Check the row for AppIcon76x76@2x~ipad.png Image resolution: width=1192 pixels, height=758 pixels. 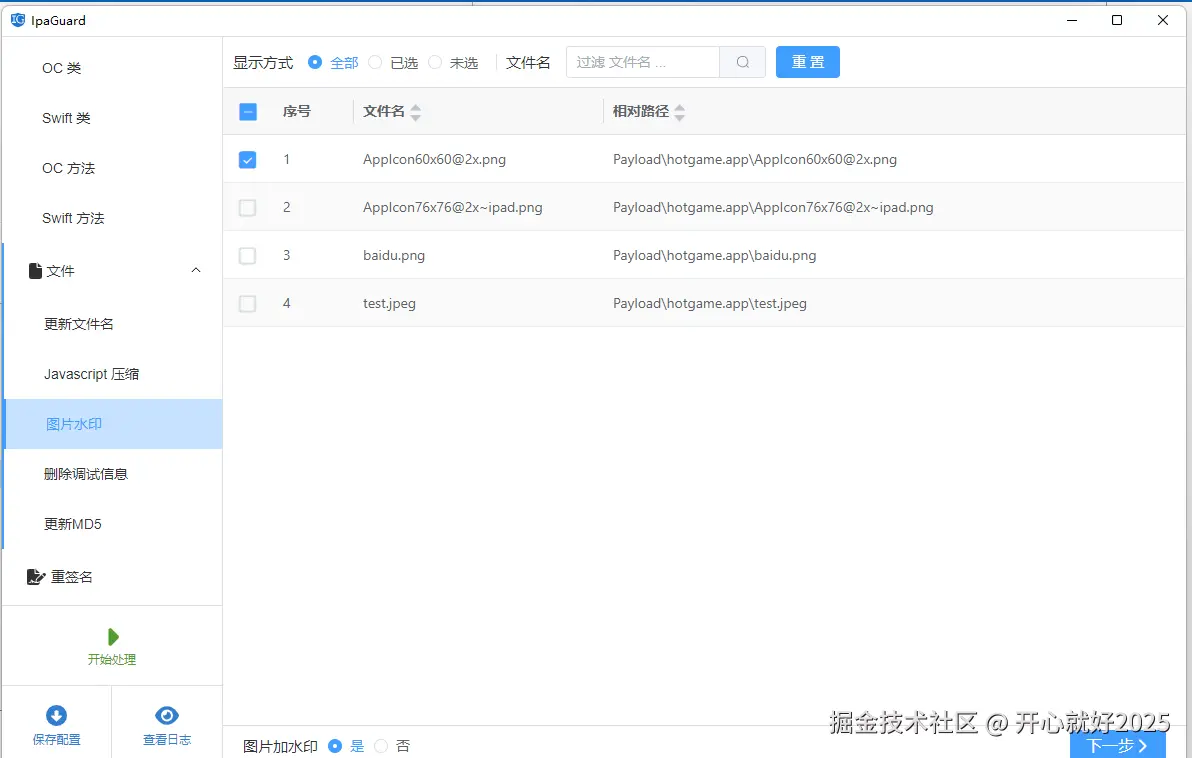[247, 207]
